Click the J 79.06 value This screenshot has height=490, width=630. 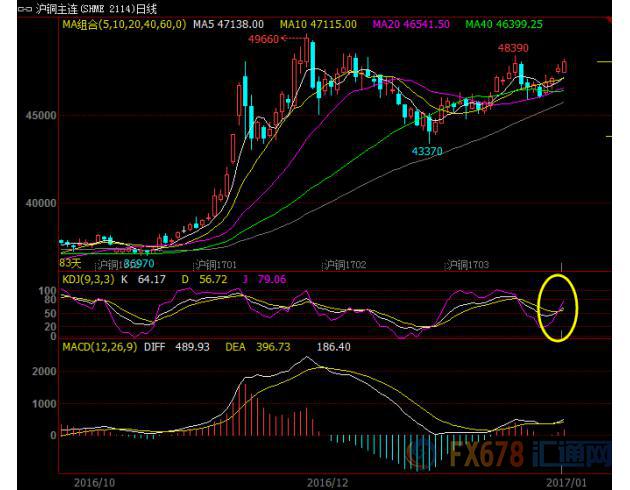(264, 280)
